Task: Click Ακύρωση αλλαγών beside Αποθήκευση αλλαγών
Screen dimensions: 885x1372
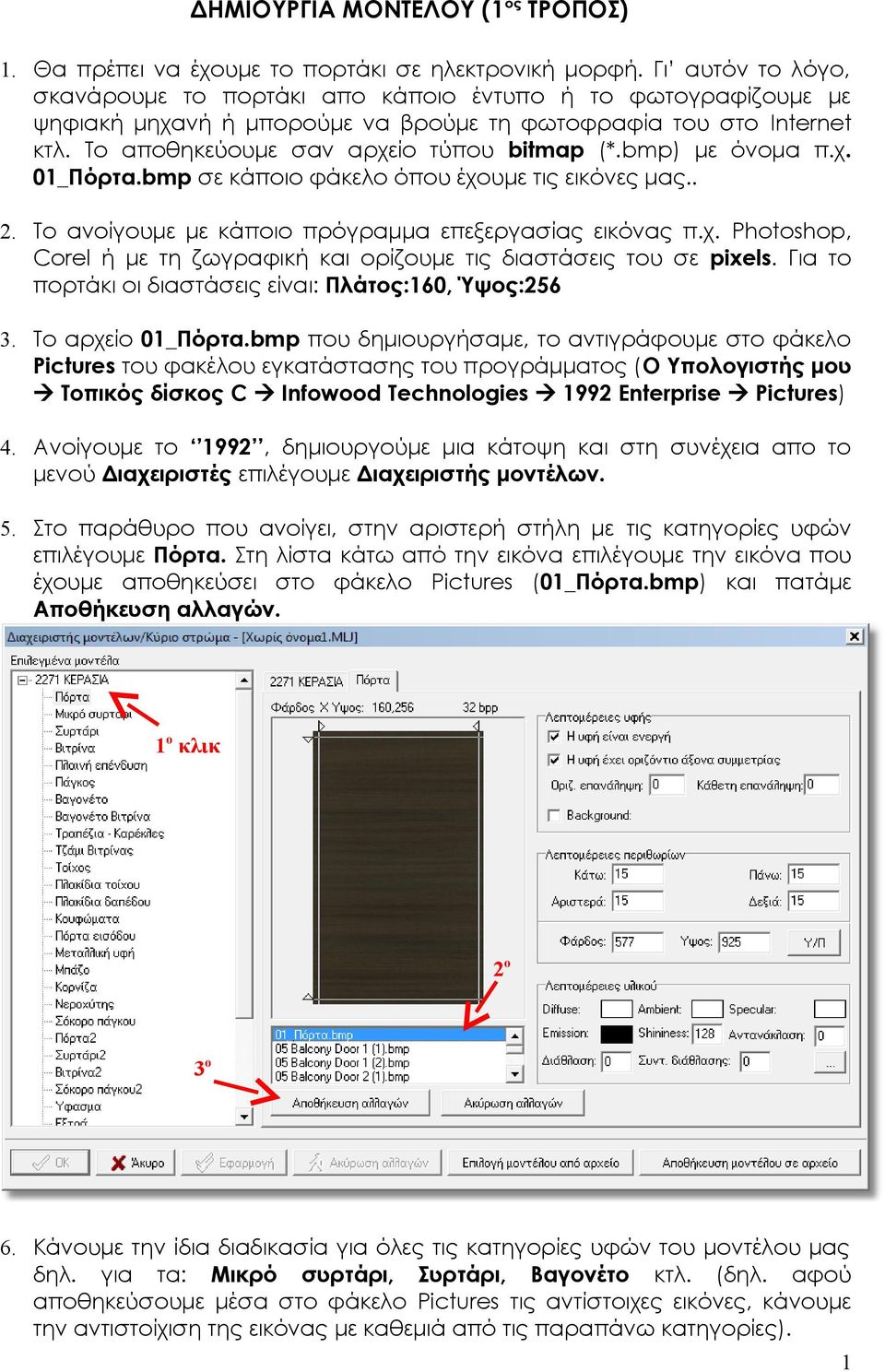Action: [x=513, y=1103]
